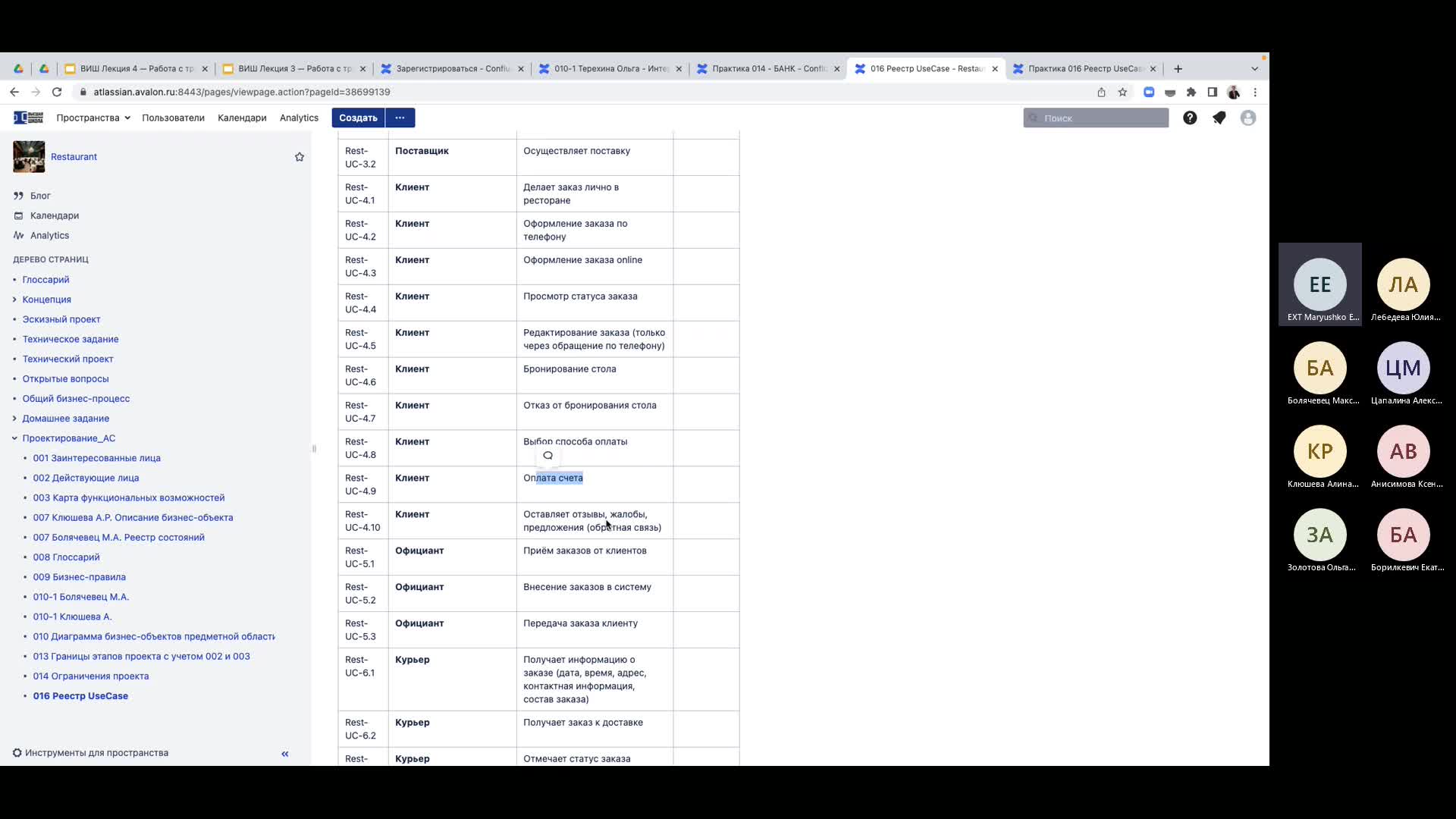Image resolution: width=1456 pixels, height=819 pixels.
Task: Select Цапалина participant avatar ЦМ
Action: [1403, 368]
